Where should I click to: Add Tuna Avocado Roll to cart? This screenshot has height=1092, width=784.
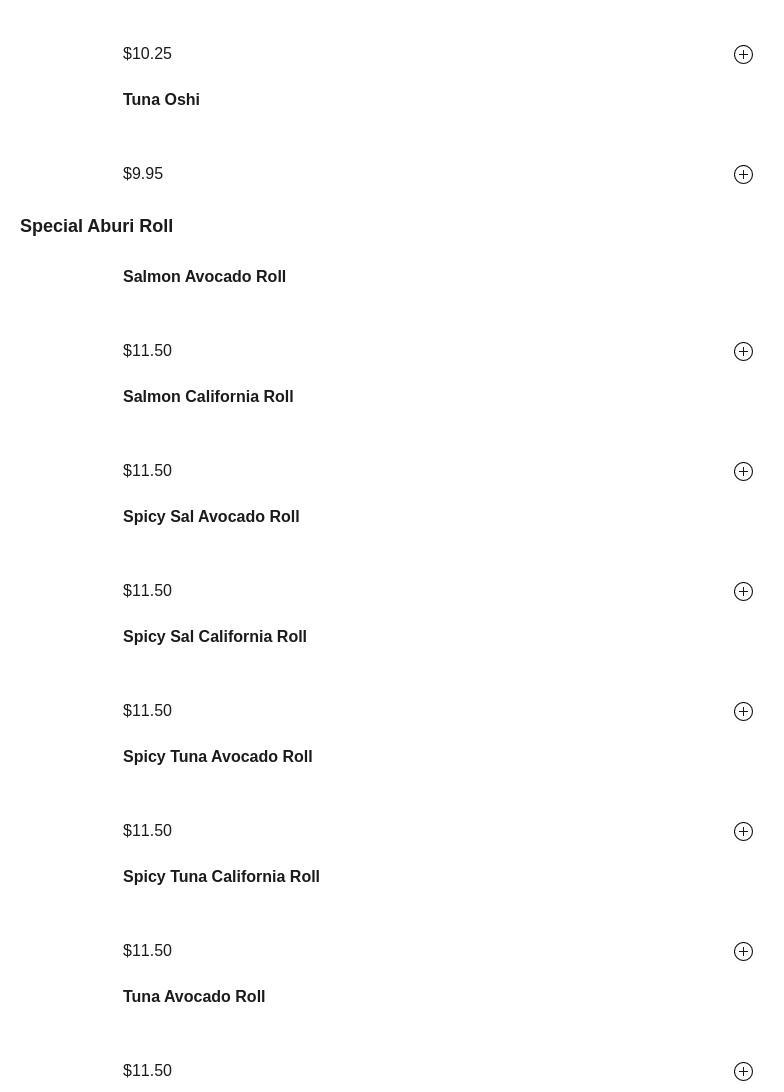(743, 1071)
